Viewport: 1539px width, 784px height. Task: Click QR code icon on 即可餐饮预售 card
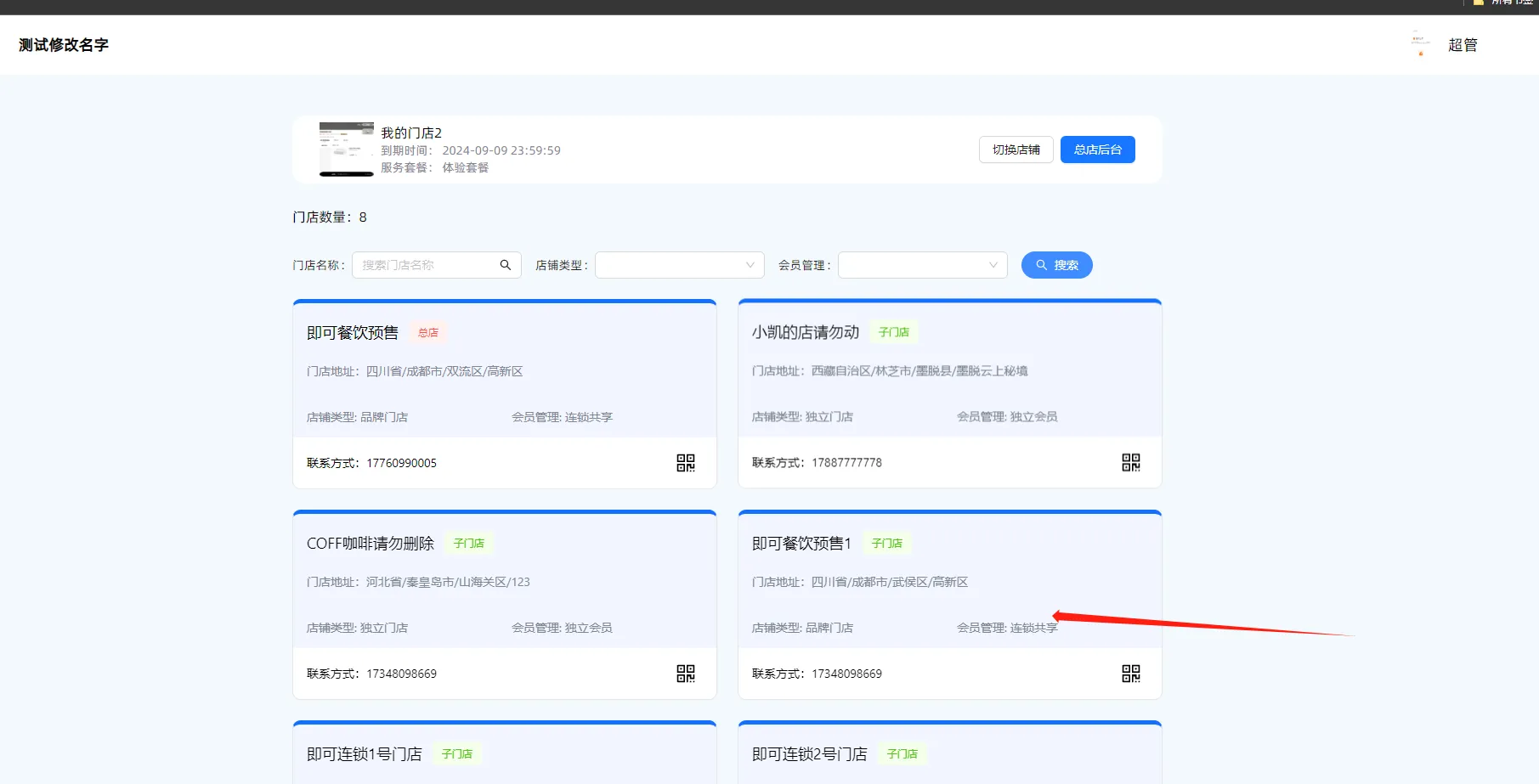(685, 463)
